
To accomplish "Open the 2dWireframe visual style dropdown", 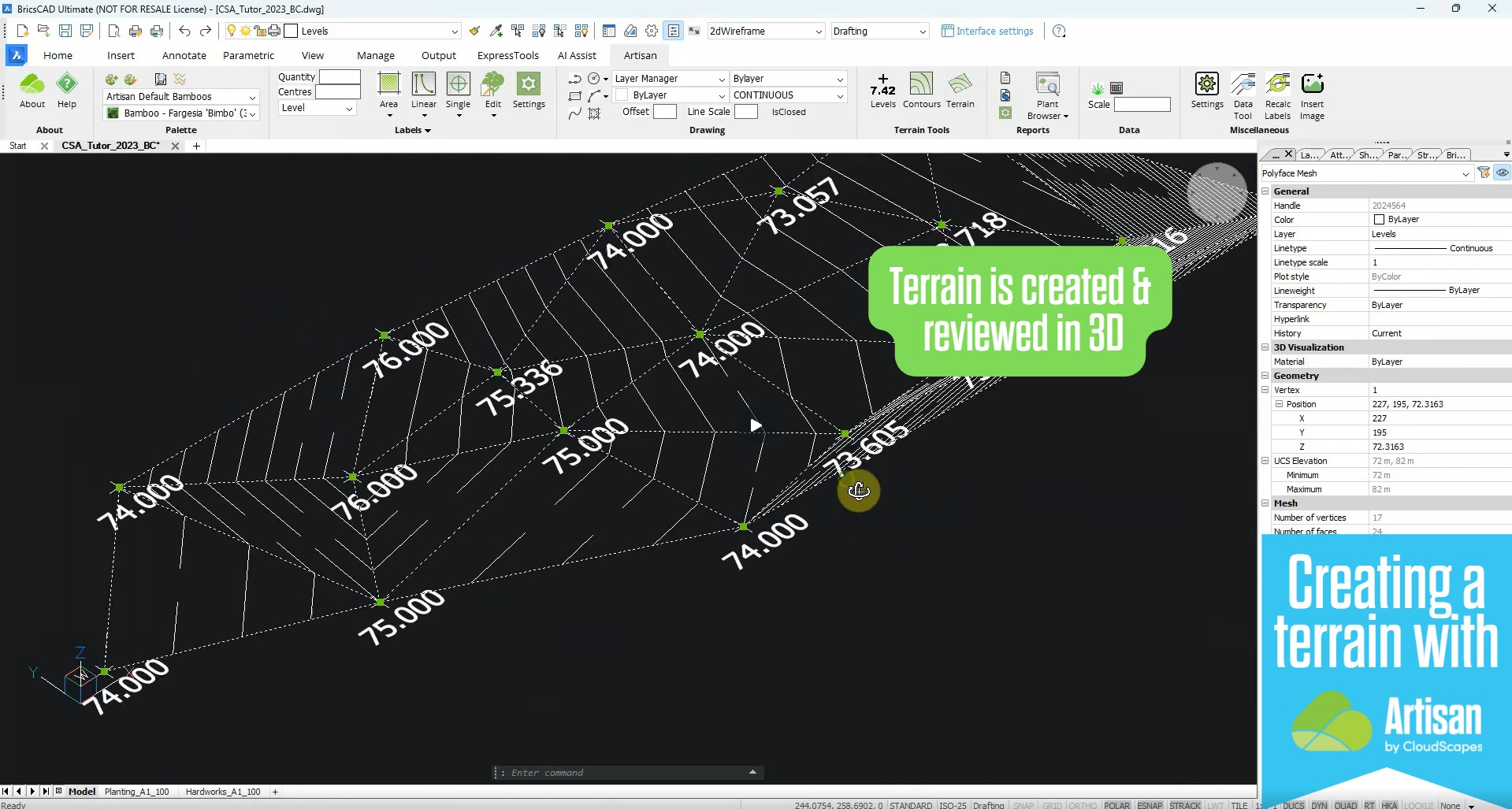I will [819, 31].
